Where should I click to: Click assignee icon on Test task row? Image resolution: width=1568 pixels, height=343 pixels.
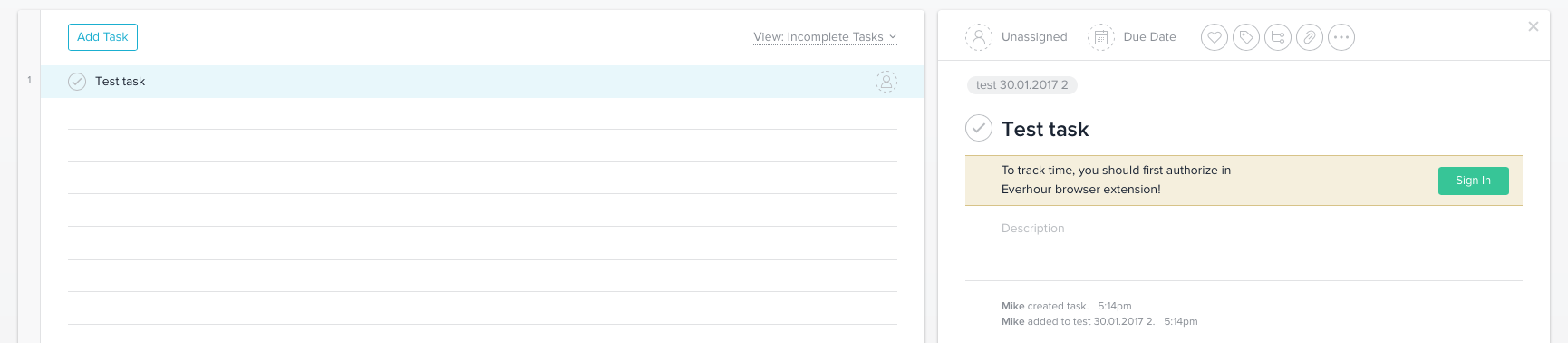coord(886,82)
